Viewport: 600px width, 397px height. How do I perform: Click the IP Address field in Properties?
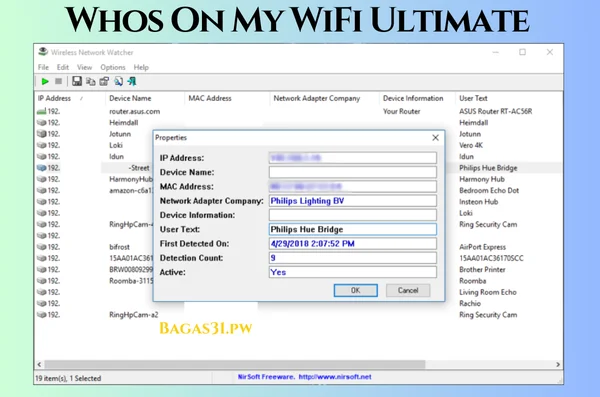(x=352, y=158)
